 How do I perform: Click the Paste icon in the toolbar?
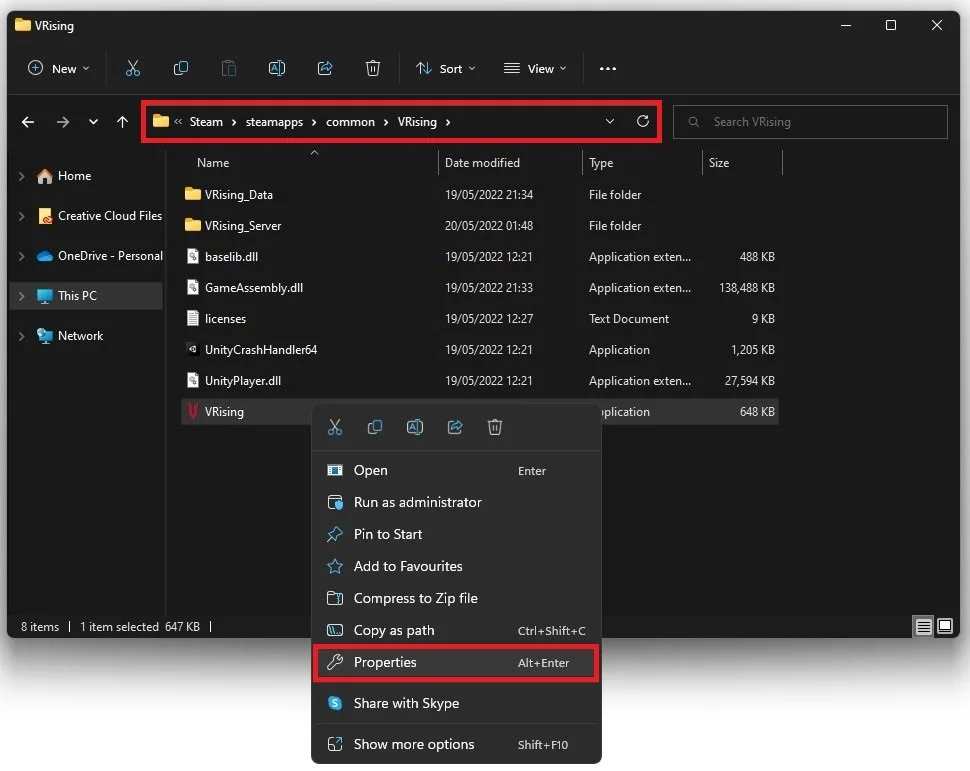[x=228, y=68]
